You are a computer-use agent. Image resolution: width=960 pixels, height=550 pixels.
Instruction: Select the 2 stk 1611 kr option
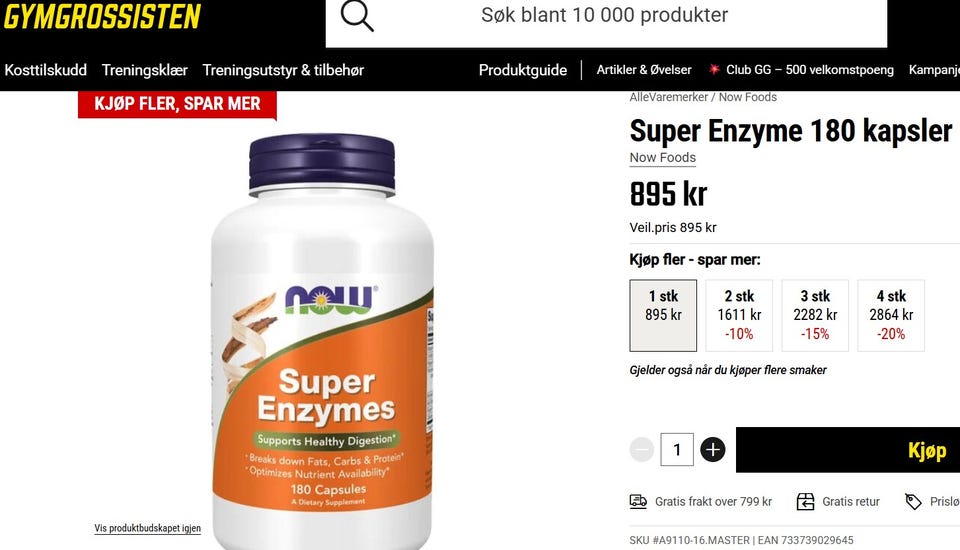click(x=739, y=315)
